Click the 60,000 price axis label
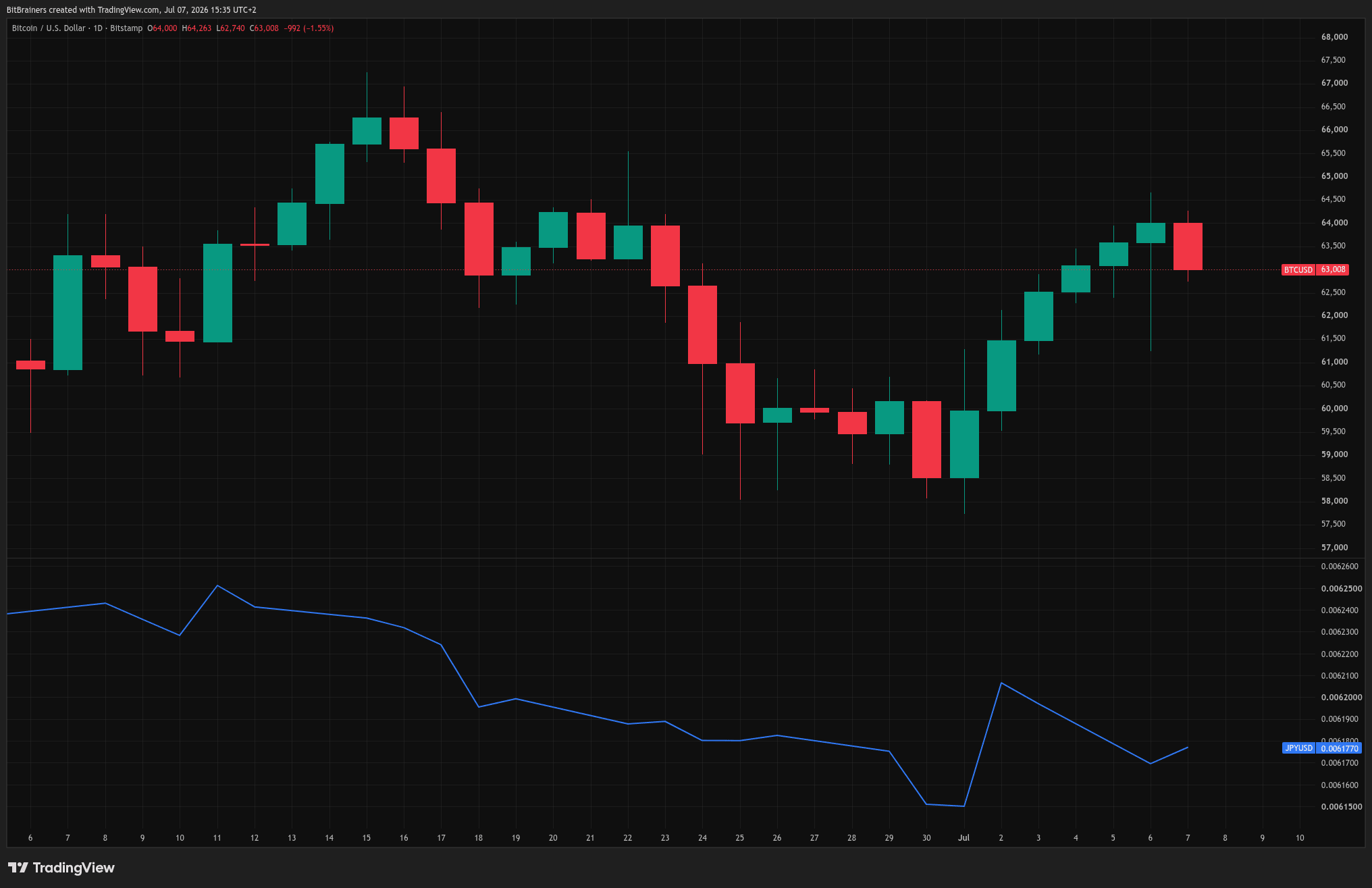The image size is (1372, 888). tap(1334, 409)
